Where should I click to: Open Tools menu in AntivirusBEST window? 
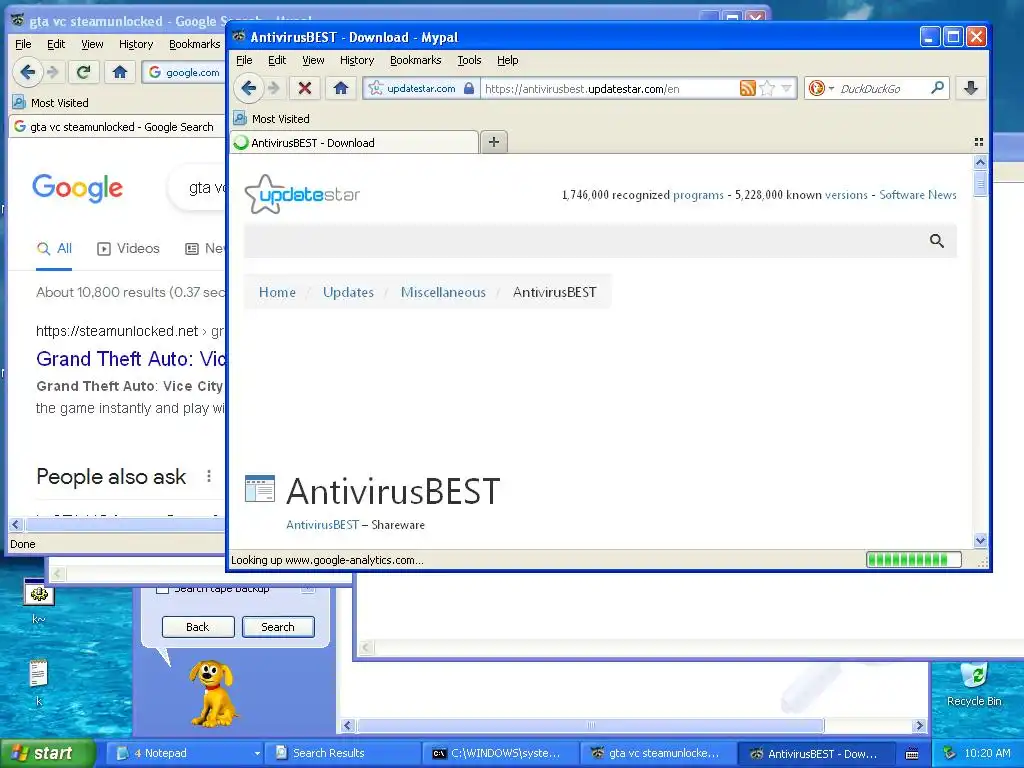[x=469, y=60]
